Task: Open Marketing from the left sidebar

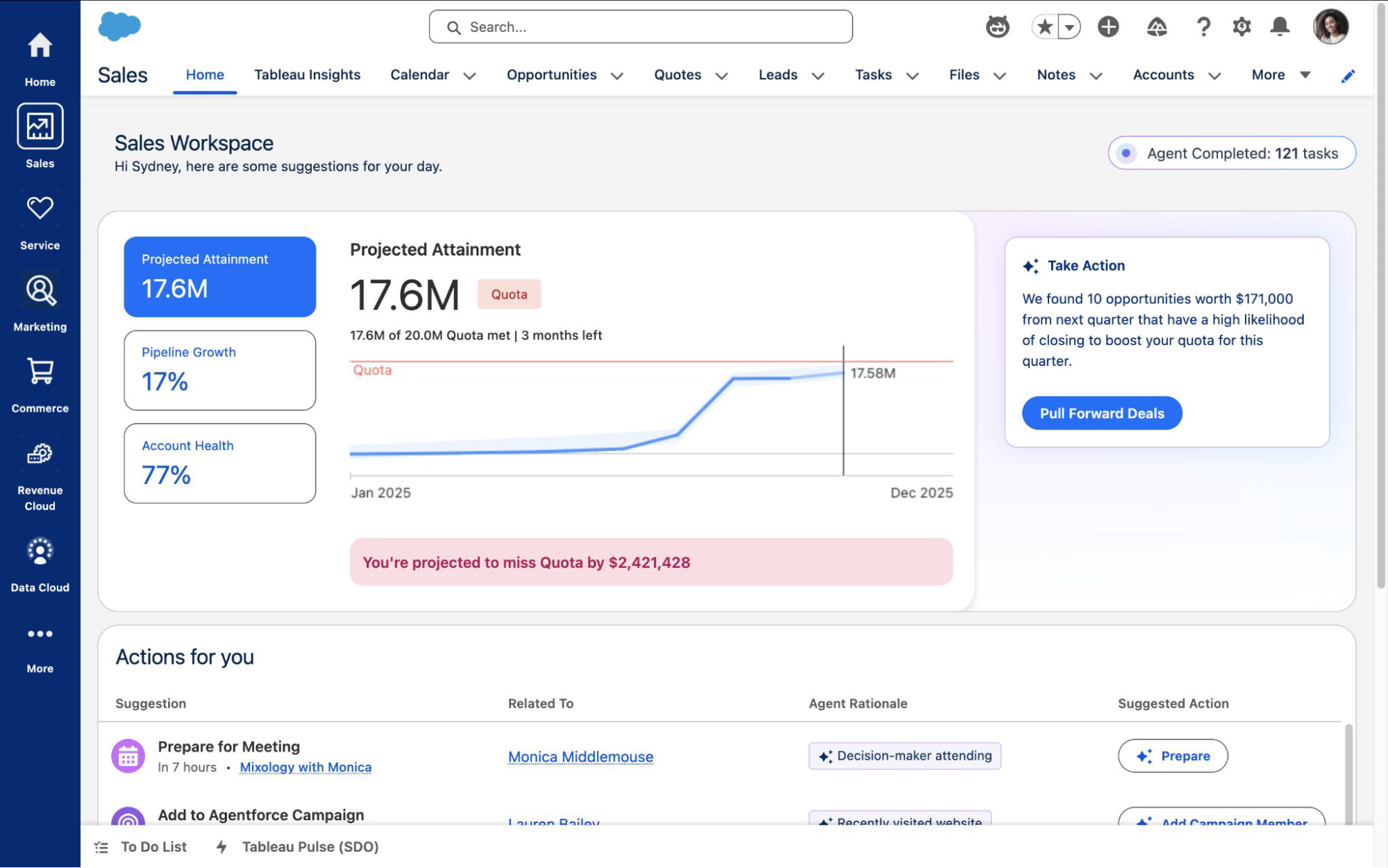Action: 40,290
